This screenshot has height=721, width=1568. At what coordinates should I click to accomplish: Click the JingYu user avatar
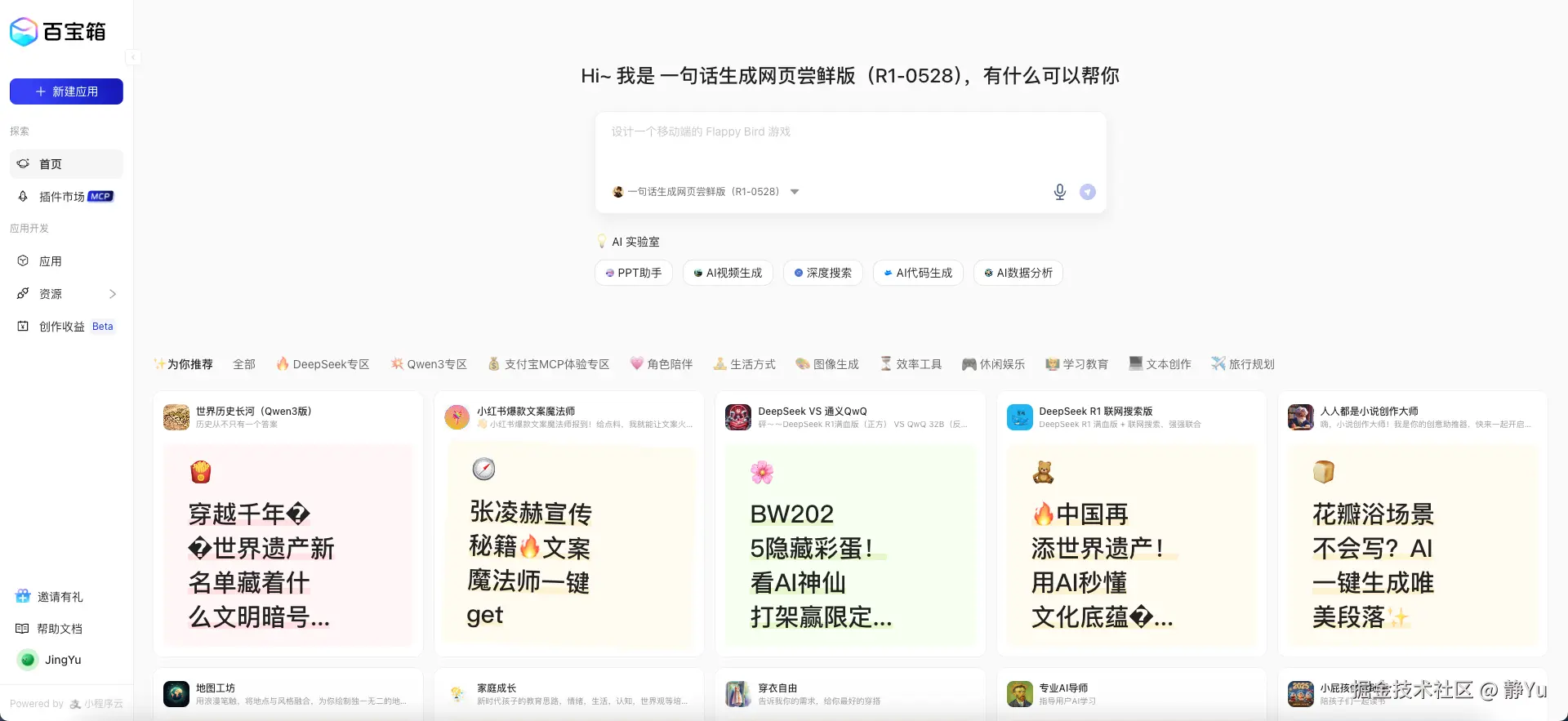[28, 660]
